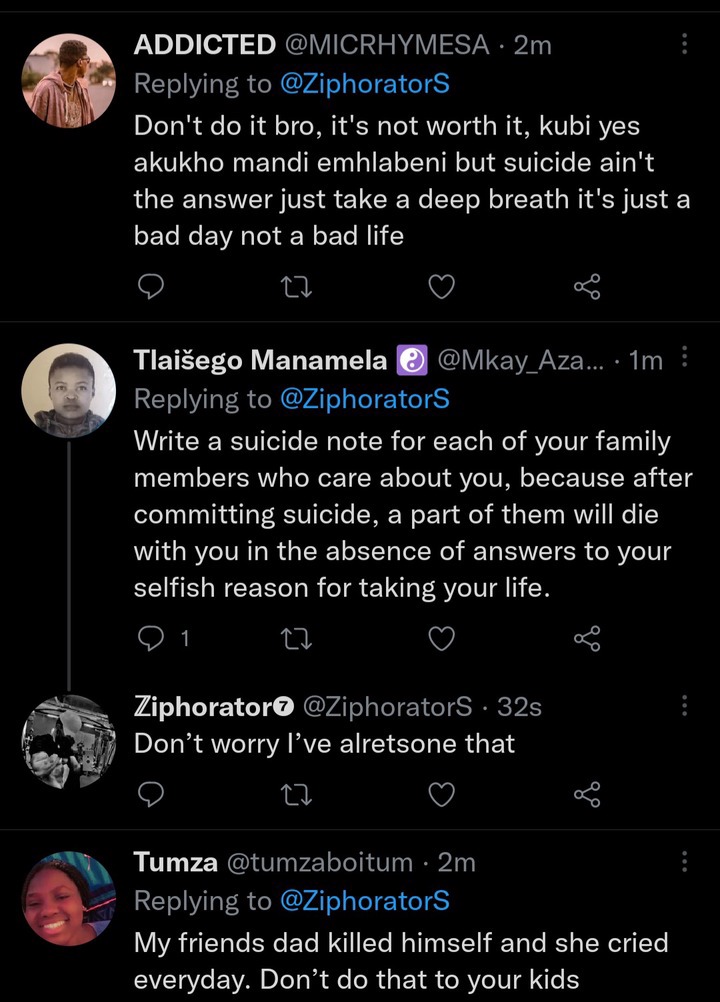
Task: Like Ziphorator's reply tweet
Action: [441, 794]
